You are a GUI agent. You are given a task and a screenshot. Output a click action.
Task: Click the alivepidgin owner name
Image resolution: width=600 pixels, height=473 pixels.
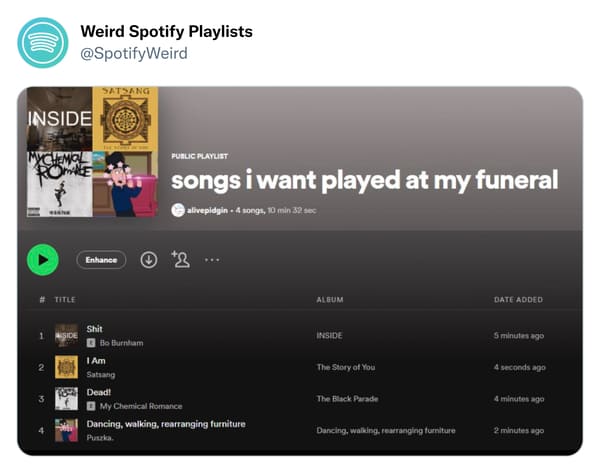(x=207, y=210)
